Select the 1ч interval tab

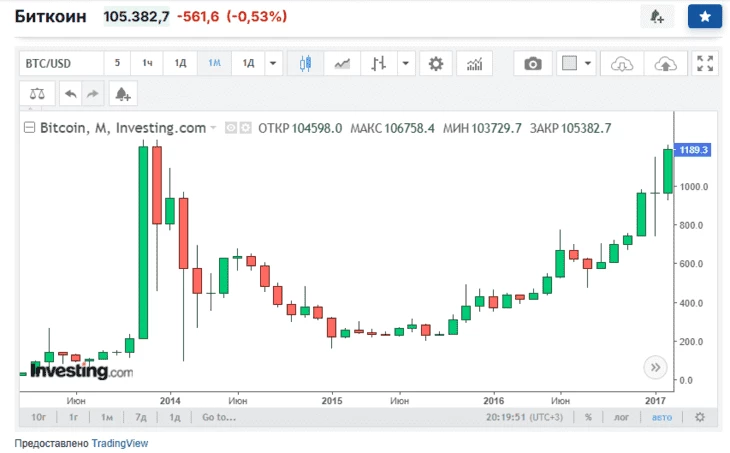click(x=147, y=63)
